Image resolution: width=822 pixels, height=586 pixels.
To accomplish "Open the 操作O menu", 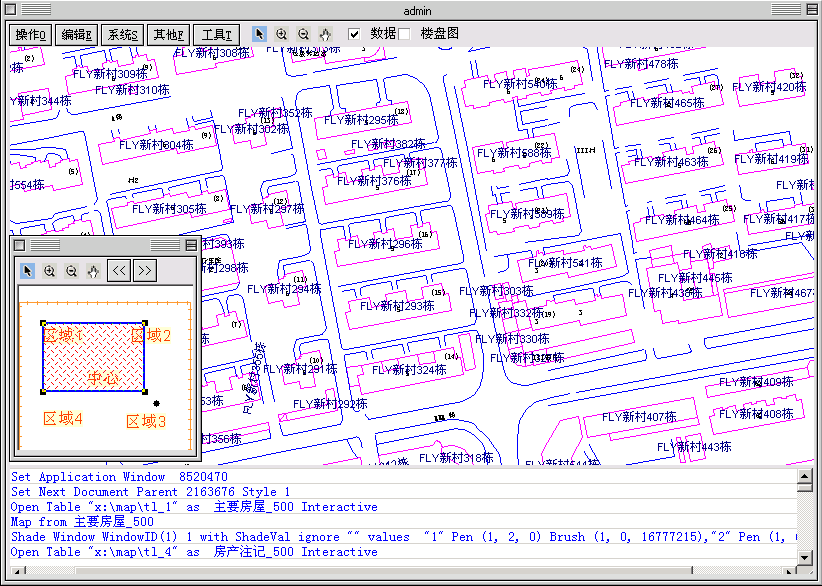I will (x=30, y=35).
